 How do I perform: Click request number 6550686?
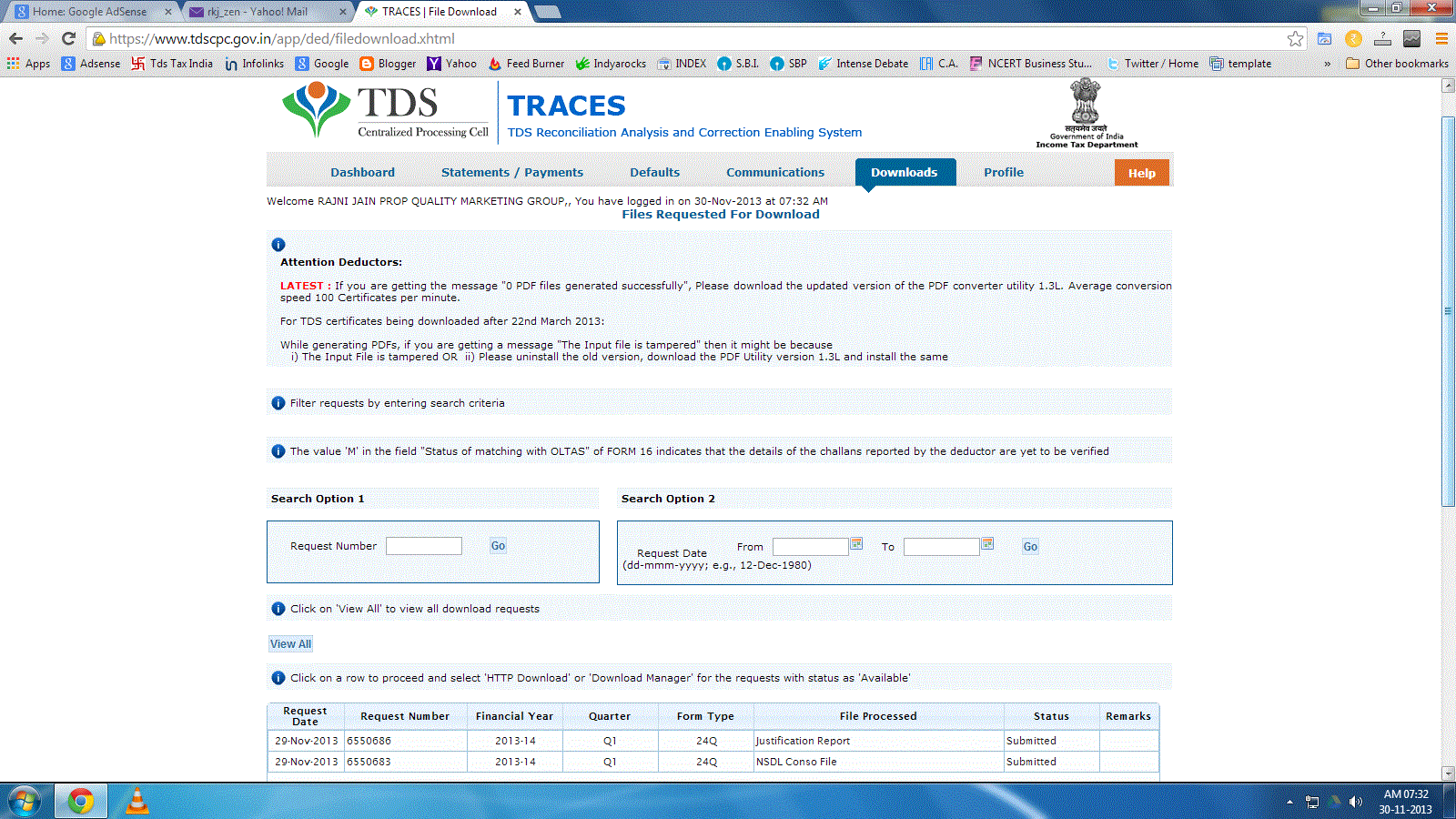coord(369,741)
